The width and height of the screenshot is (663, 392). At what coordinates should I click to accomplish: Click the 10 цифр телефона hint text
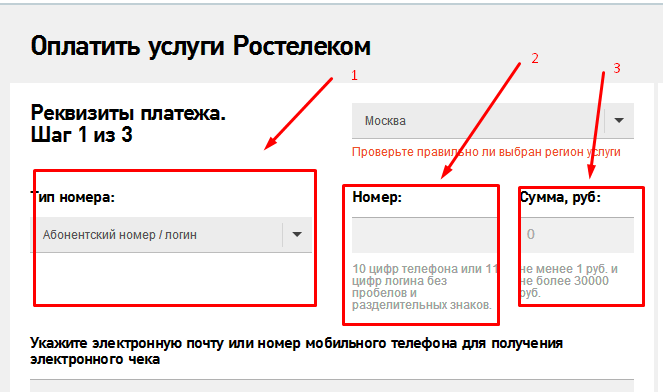[x=424, y=287]
